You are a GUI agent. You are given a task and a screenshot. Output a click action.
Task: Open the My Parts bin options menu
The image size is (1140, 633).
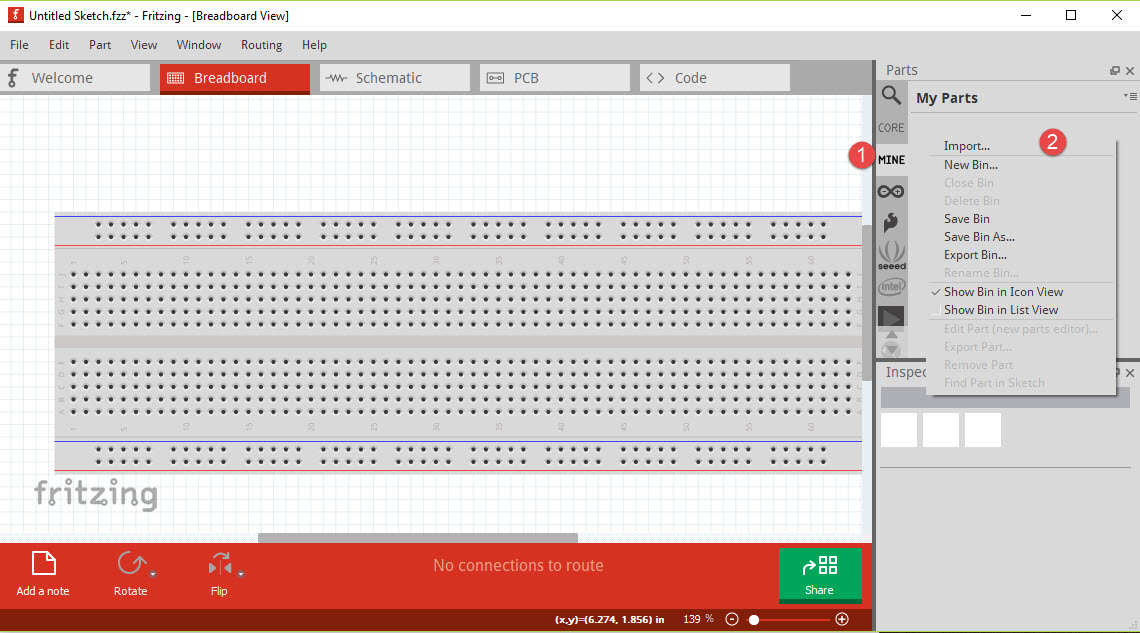point(1131,96)
